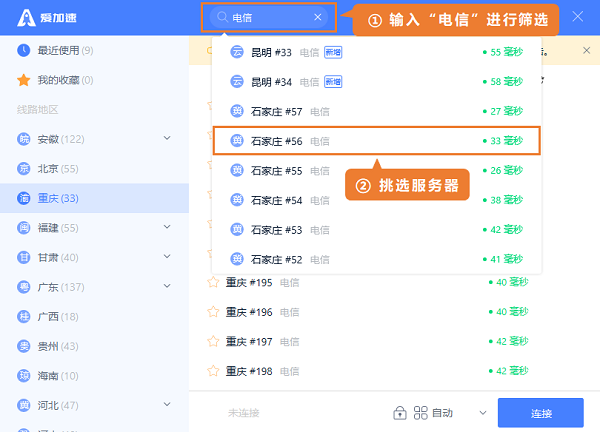Select 贵州 (43) region
This screenshot has width=600, height=432.
pos(94,346)
